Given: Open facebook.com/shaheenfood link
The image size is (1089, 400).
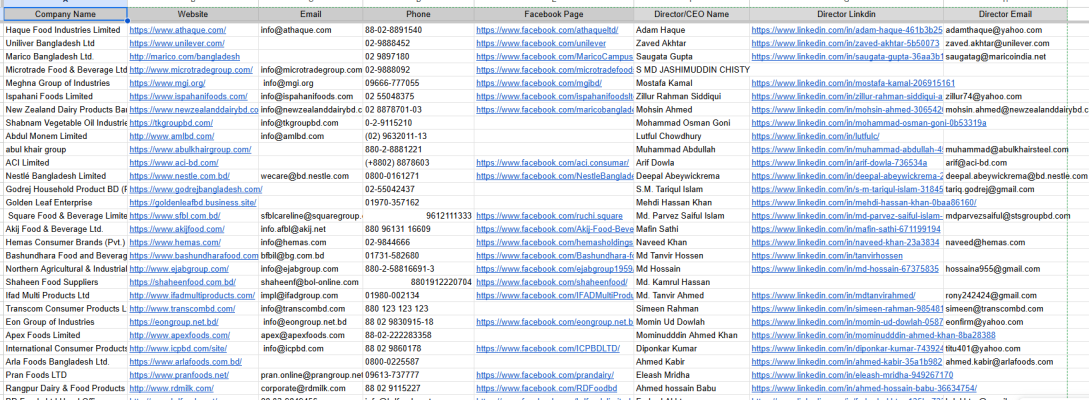Looking at the screenshot, I should (552, 282).
